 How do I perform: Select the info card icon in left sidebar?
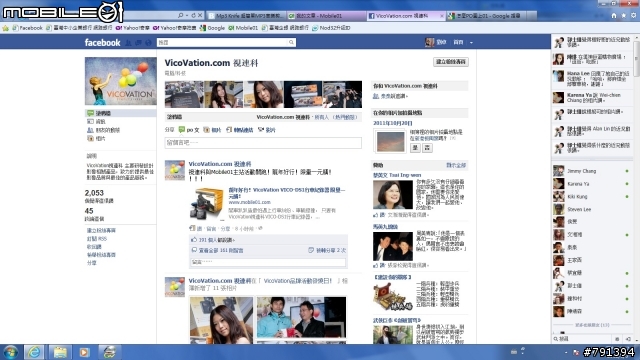click(90, 122)
